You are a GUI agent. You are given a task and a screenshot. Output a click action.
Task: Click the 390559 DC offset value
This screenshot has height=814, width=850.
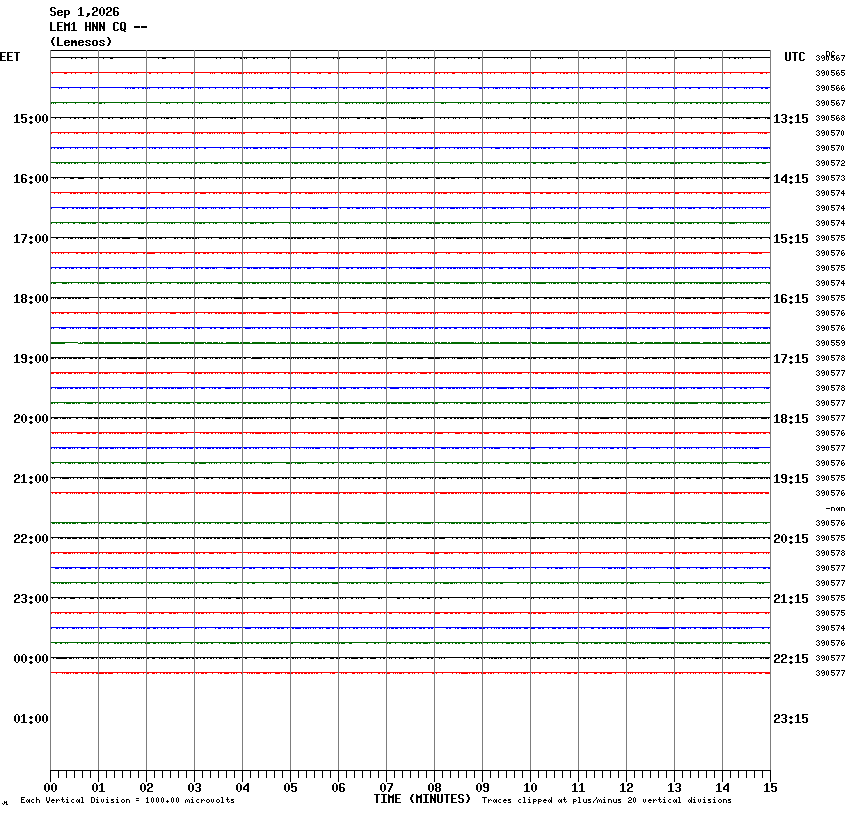pyautogui.click(x=830, y=343)
